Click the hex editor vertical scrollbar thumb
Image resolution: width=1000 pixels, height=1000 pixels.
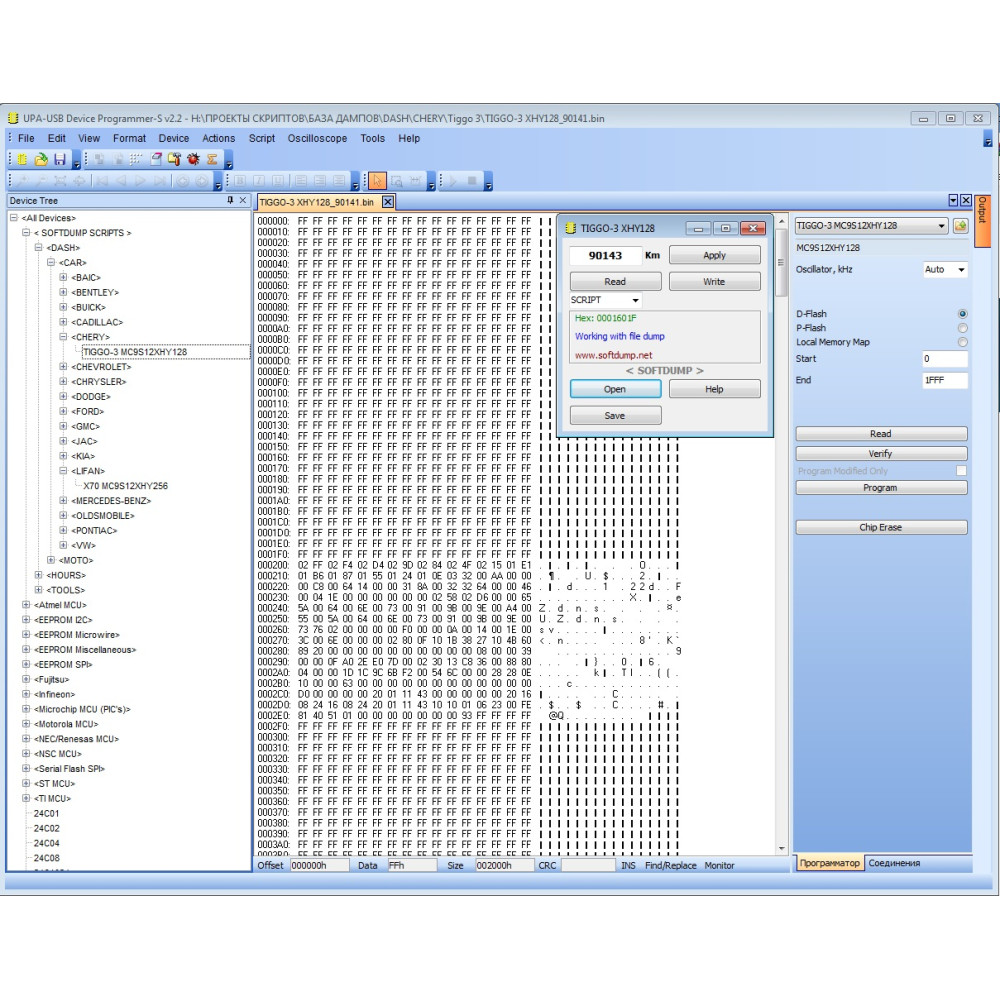[781, 263]
